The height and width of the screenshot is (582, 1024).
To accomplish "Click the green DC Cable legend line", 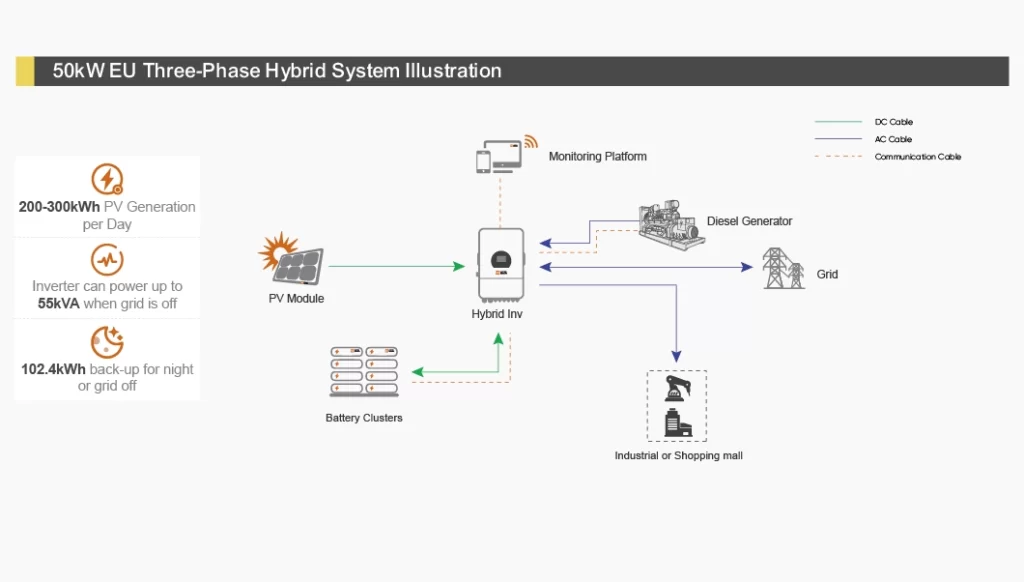I will (x=839, y=121).
